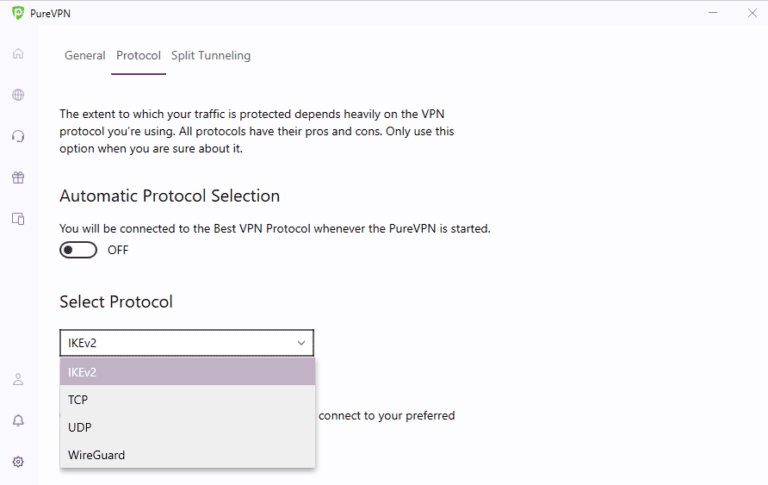
Task: Collapse the Select Protocol dropdown chevron
Action: coord(301,343)
